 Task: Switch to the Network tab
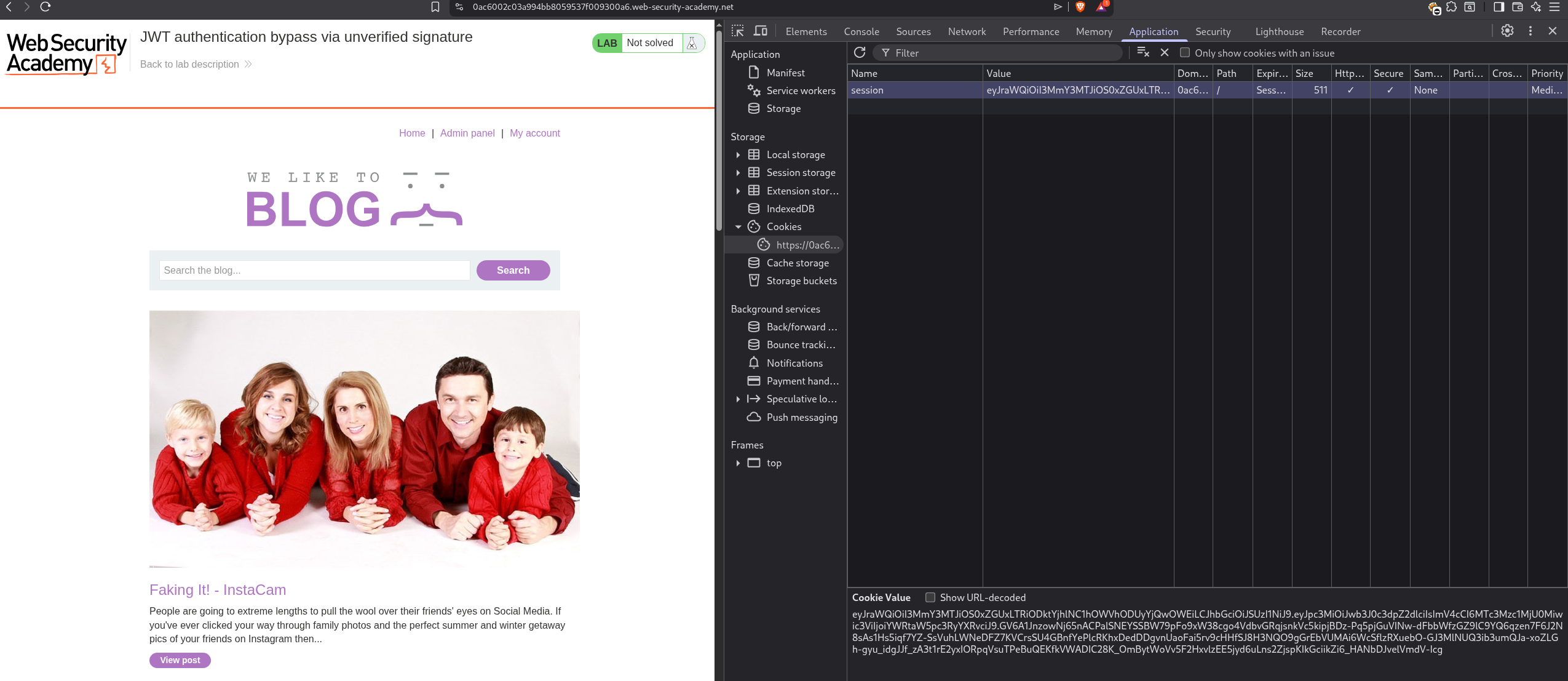[x=966, y=31]
